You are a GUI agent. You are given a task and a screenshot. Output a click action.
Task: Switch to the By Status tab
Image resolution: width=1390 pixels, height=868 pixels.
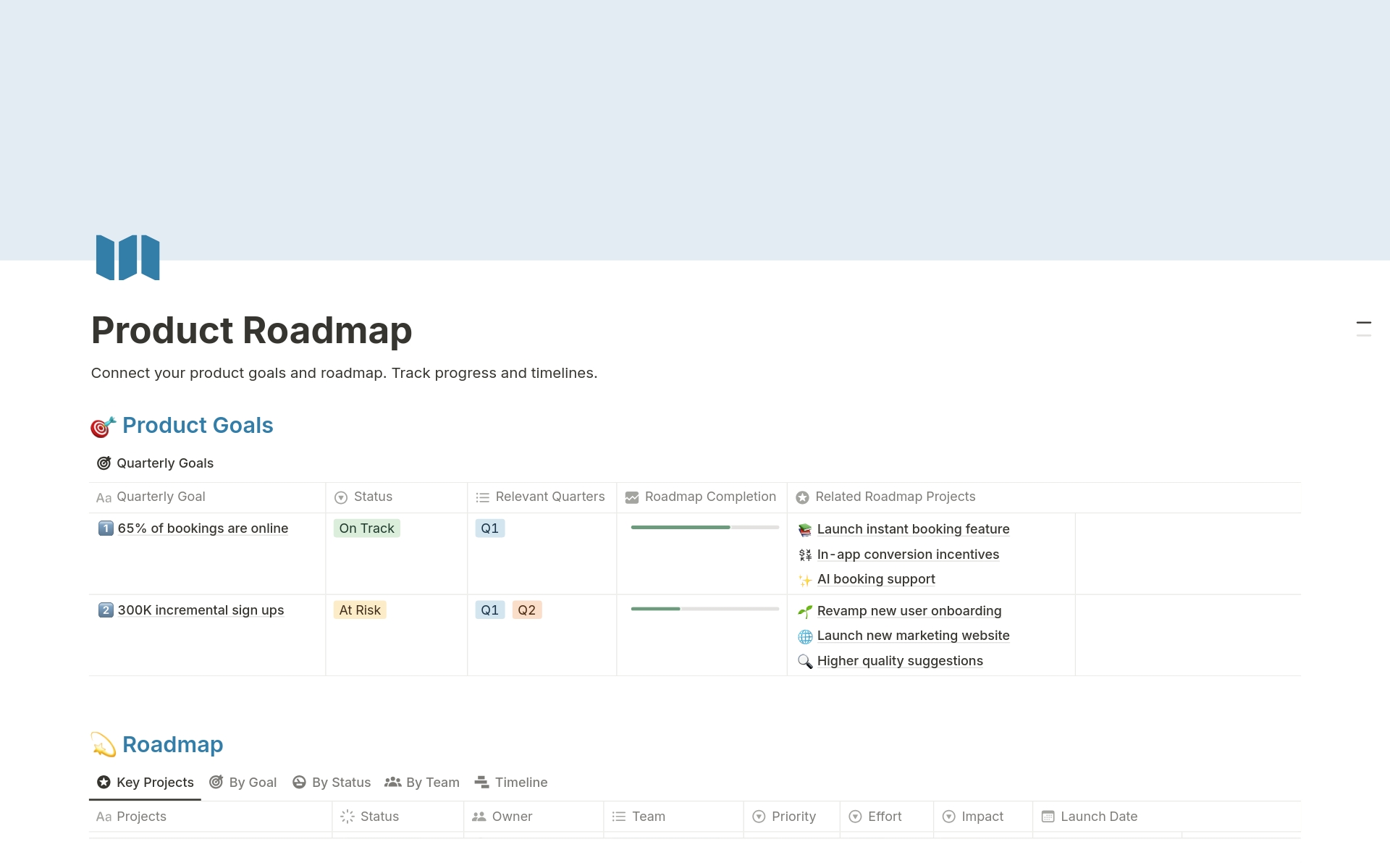(332, 783)
